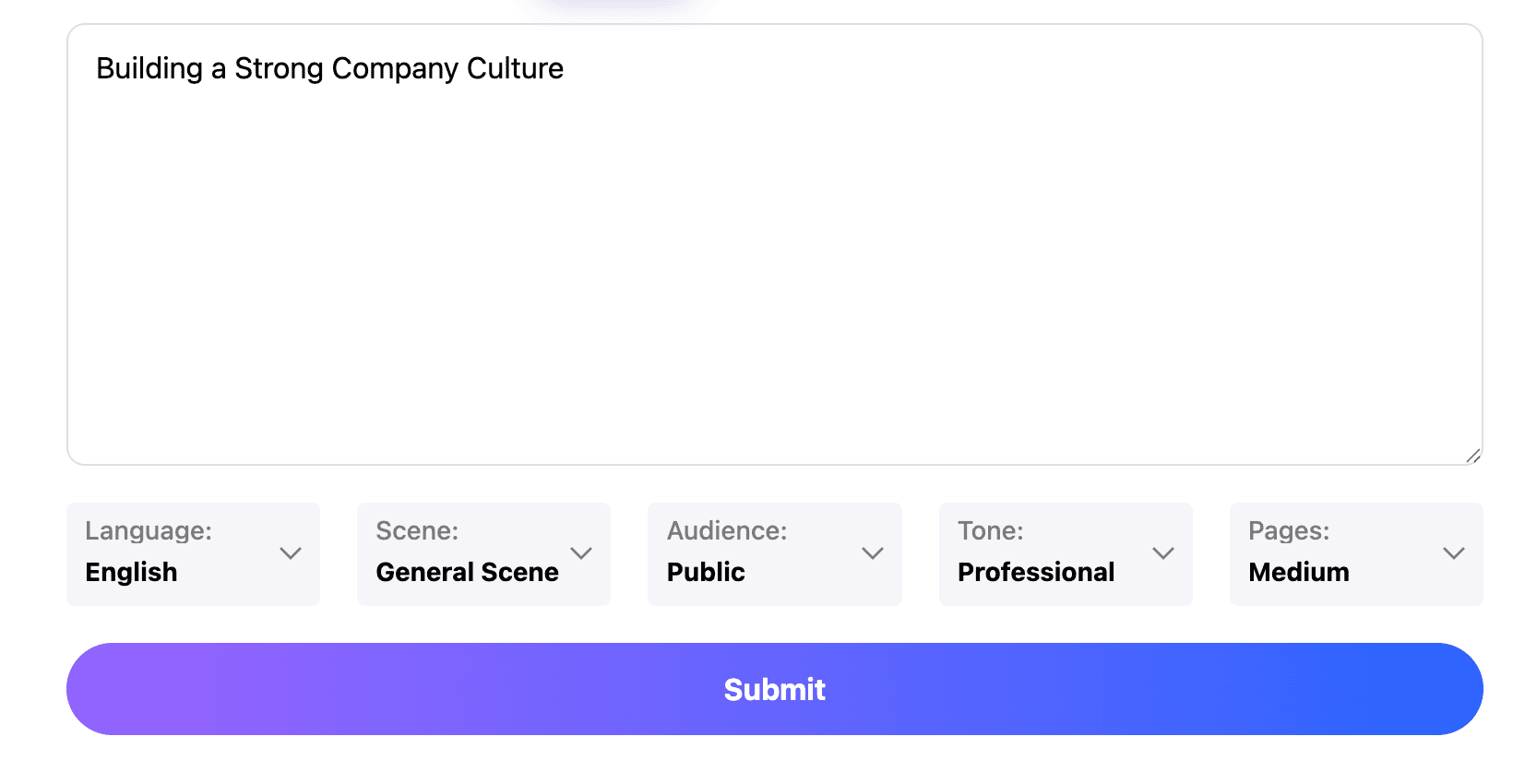
Task: Click the textarea resize handle icon
Action: click(1473, 456)
